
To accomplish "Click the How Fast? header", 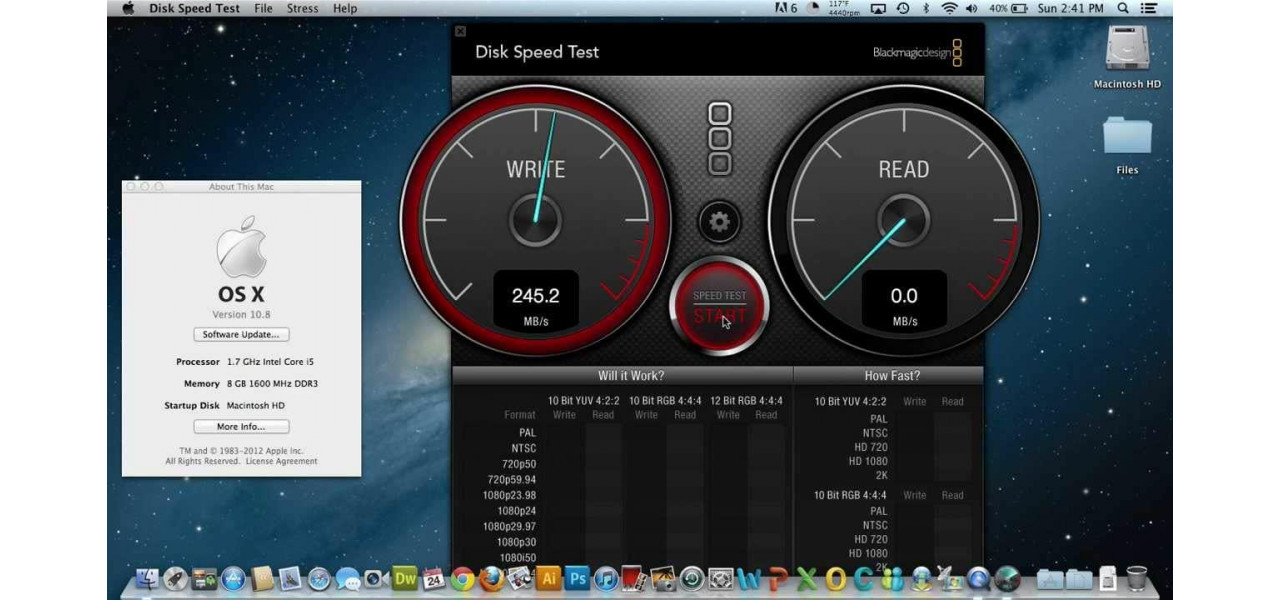I will coord(892,376).
